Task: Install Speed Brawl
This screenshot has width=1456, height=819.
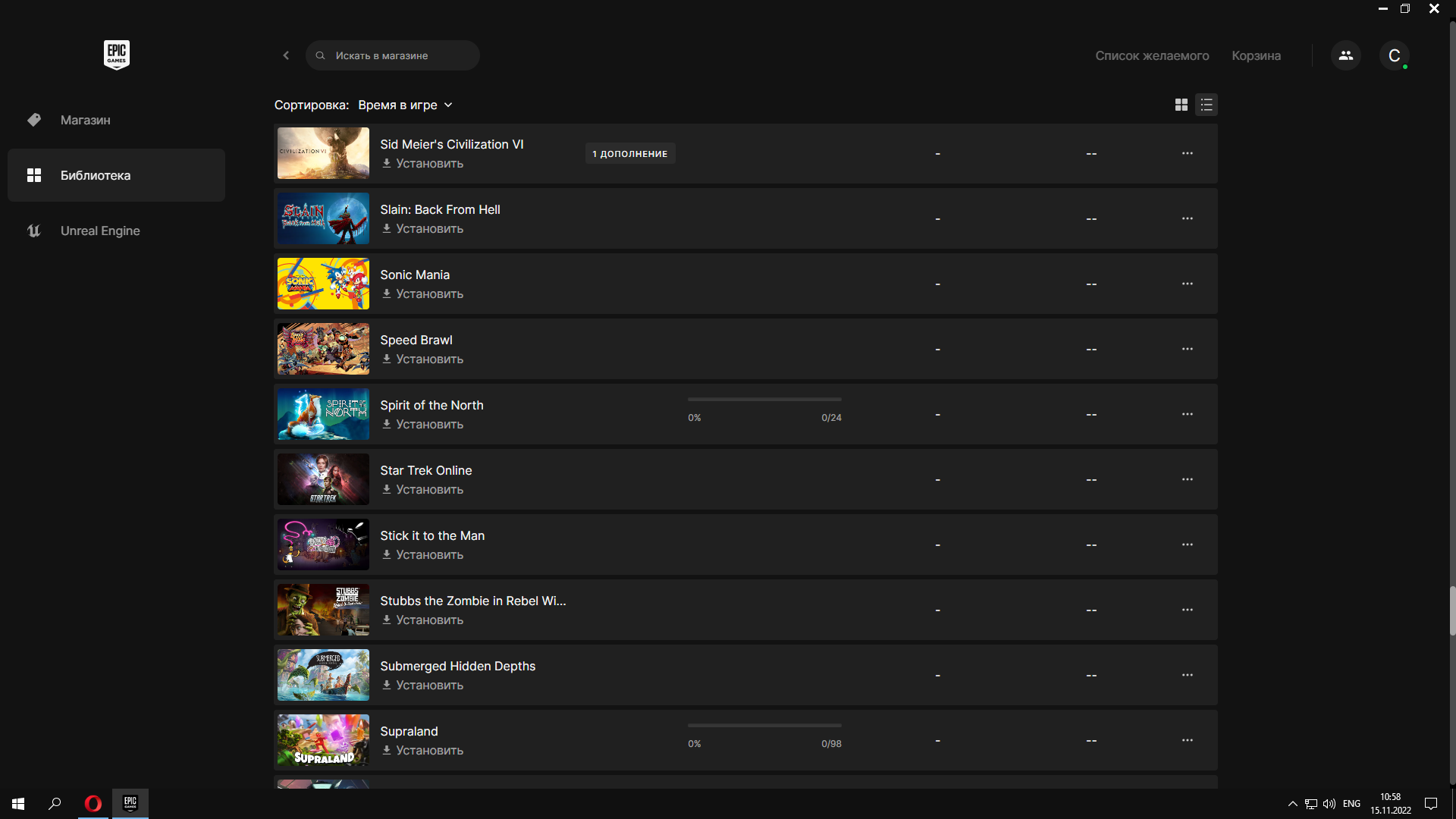Action: pos(422,359)
